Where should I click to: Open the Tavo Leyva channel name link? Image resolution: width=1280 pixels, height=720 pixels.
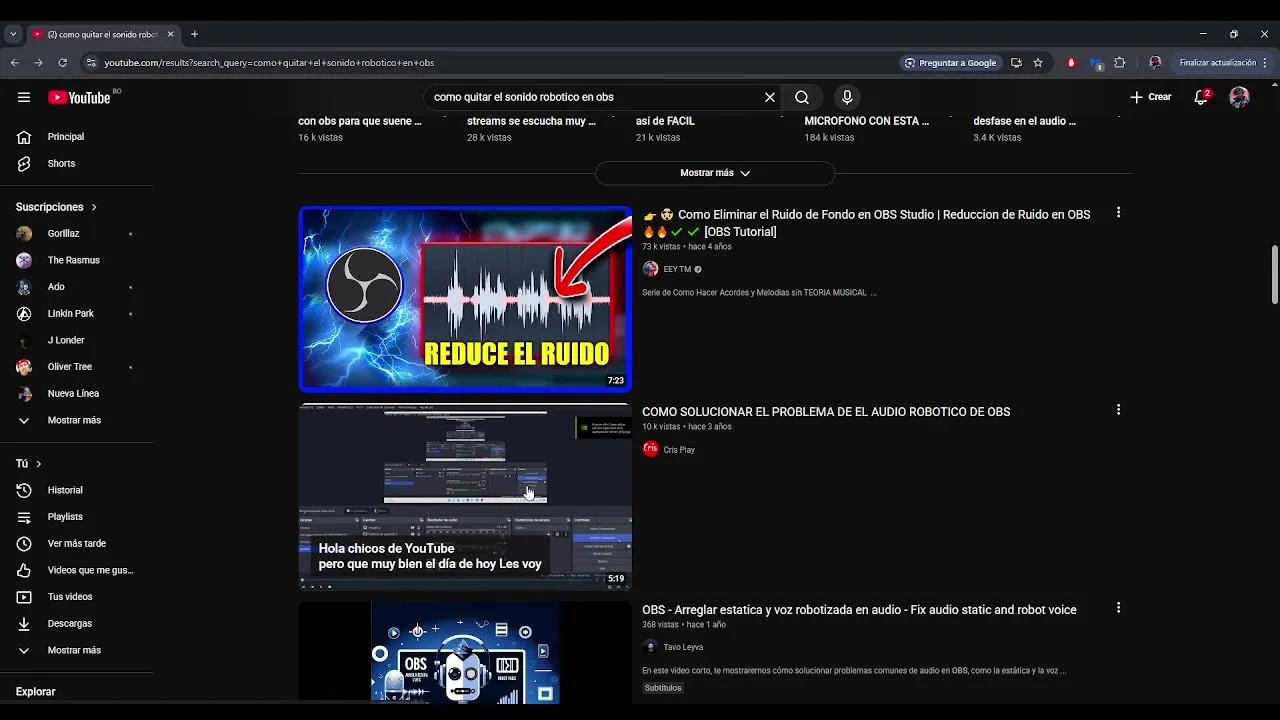[683, 647]
